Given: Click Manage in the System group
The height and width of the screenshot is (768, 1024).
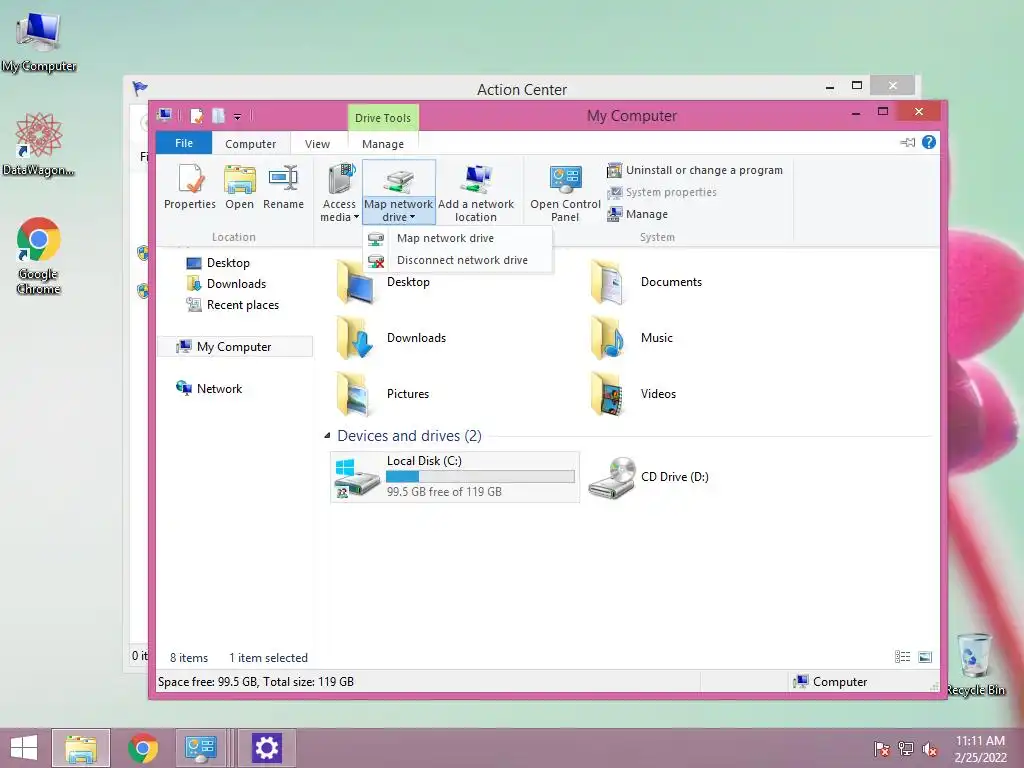Looking at the screenshot, I should pyautogui.click(x=637, y=214).
